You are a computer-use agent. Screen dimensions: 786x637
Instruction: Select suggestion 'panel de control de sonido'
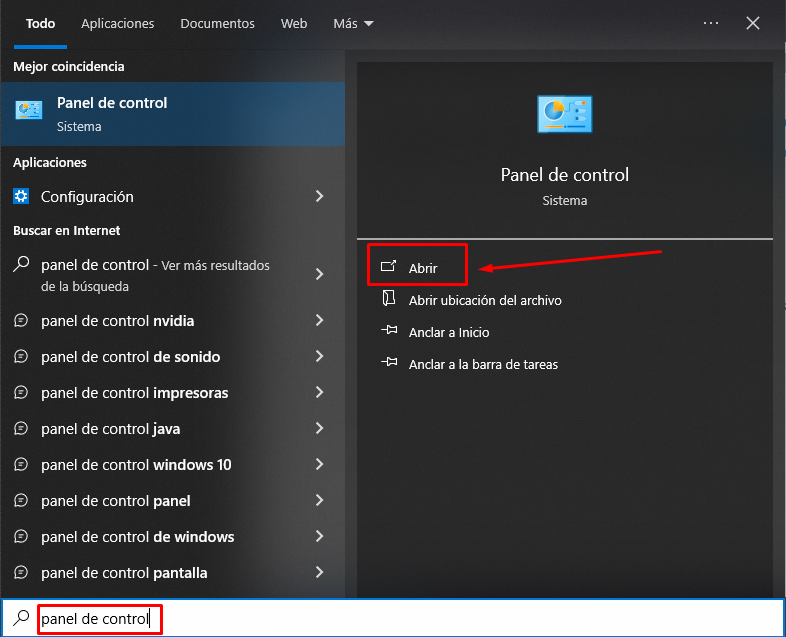(173, 356)
